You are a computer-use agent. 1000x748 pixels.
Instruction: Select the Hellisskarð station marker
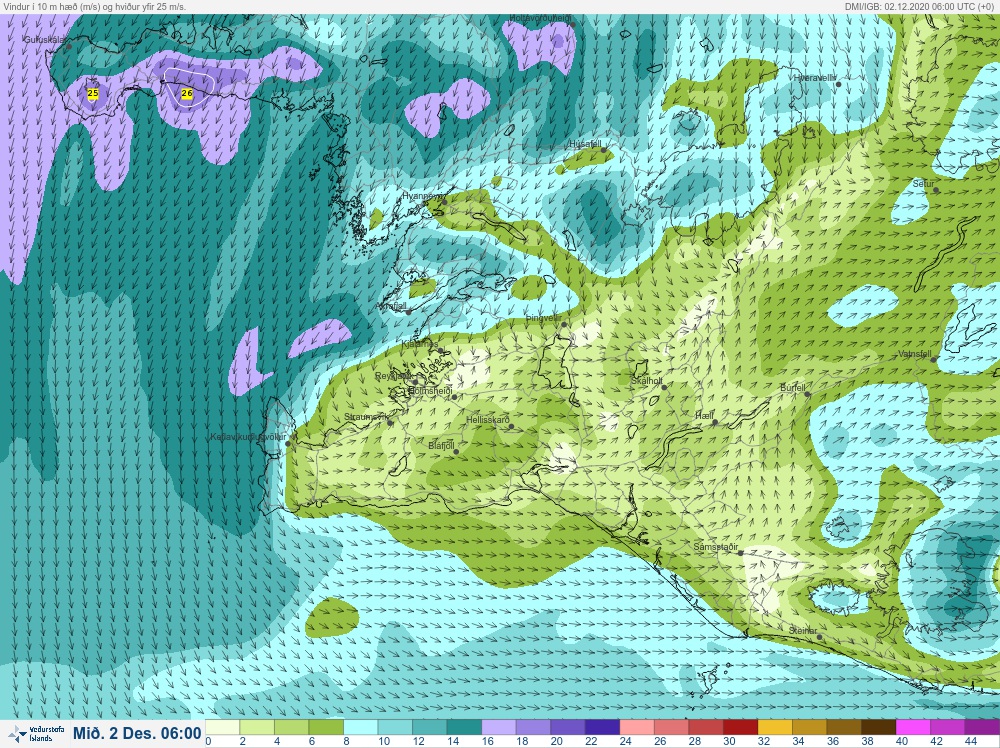(x=511, y=426)
